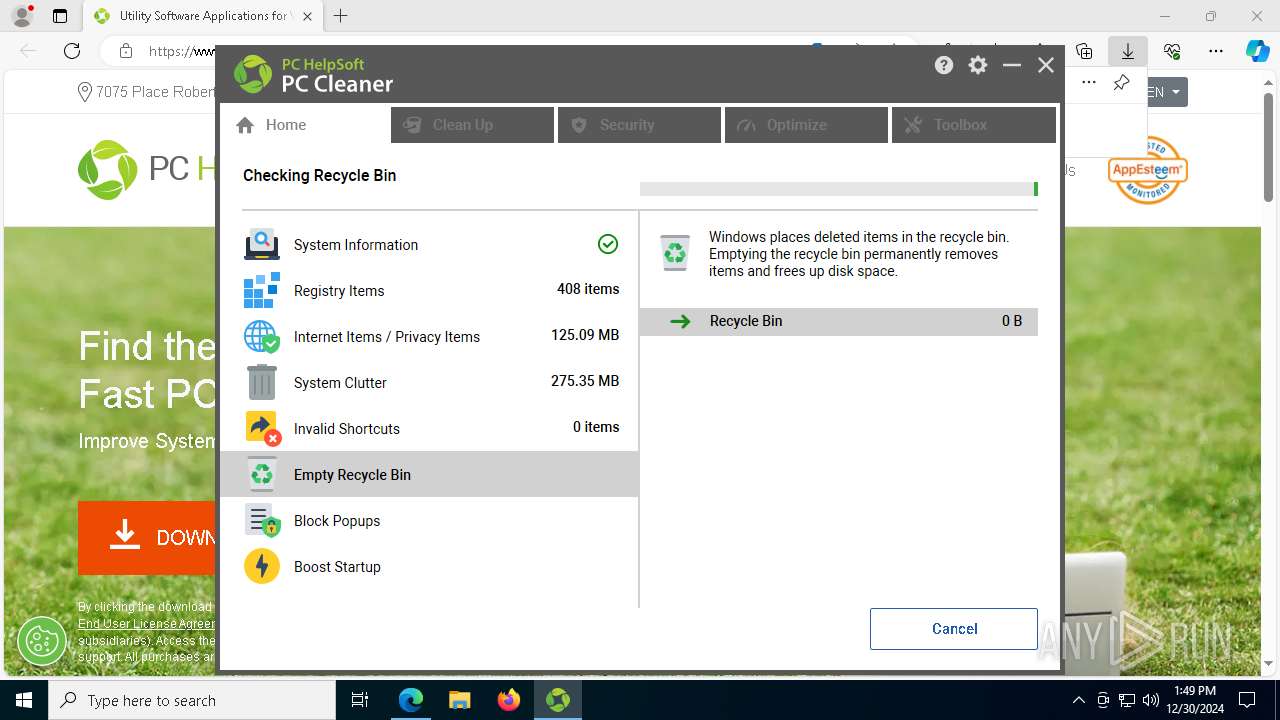
Task: Click the 'Checking Recycle Bin' status heading
Action: pyautogui.click(x=319, y=175)
